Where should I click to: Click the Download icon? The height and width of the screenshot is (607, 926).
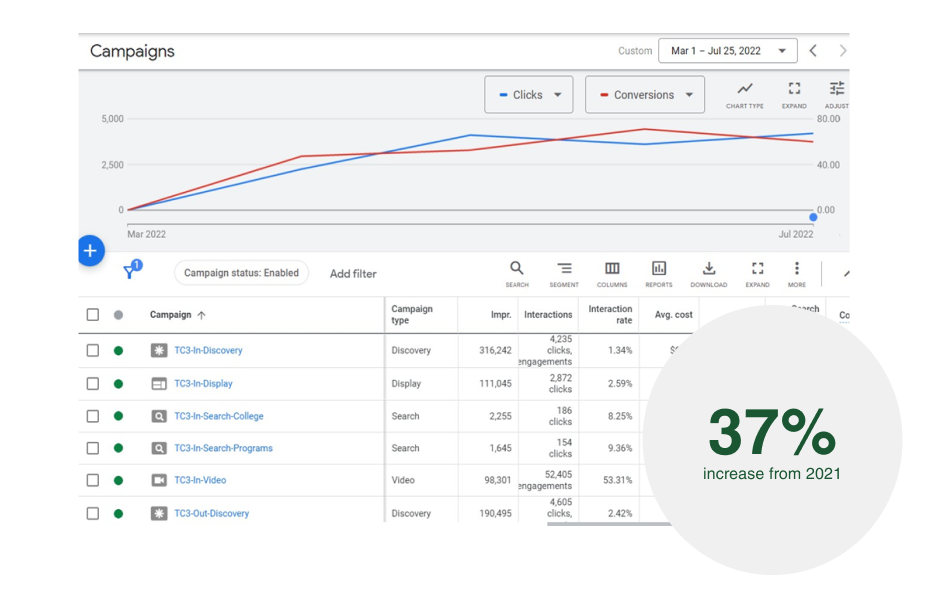pyautogui.click(x=709, y=274)
